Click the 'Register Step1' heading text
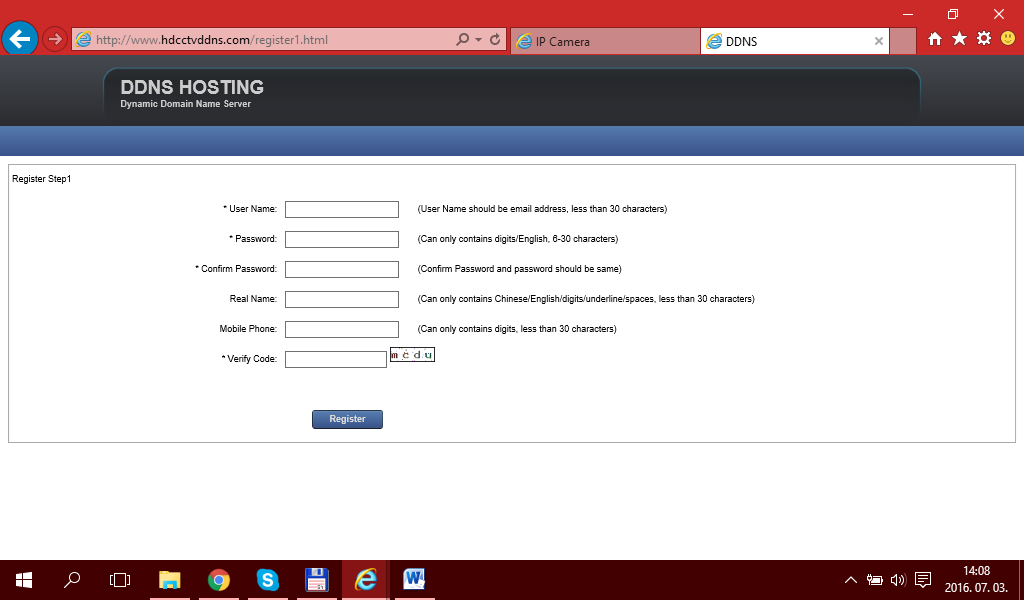Viewport: 1024px width, 600px height. pyautogui.click(x=42, y=179)
